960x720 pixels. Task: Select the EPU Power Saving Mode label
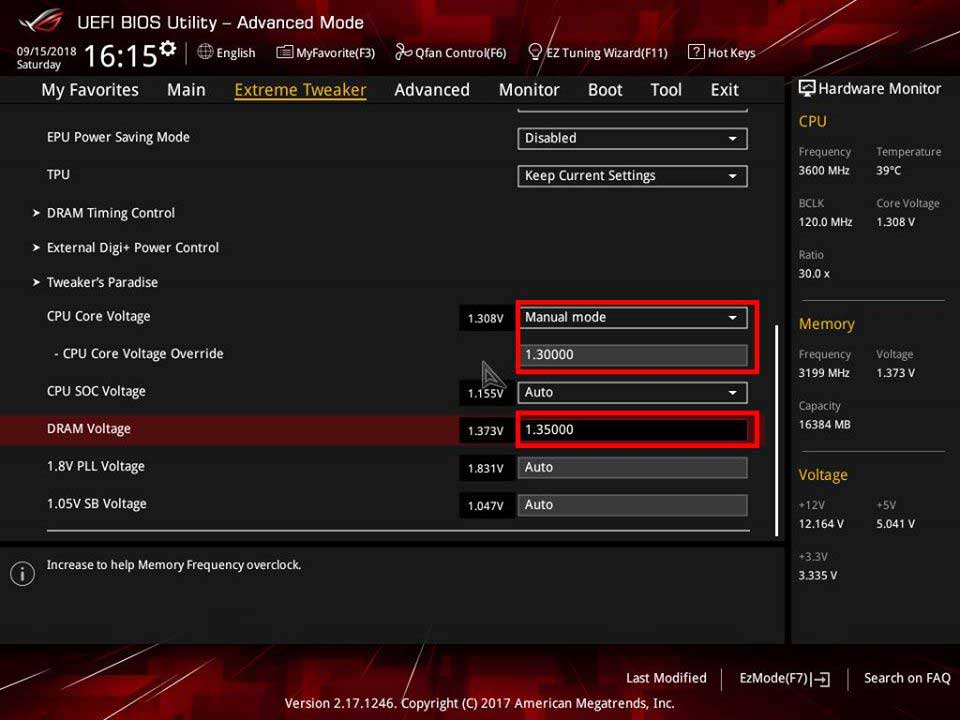click(x=118, y=137)
